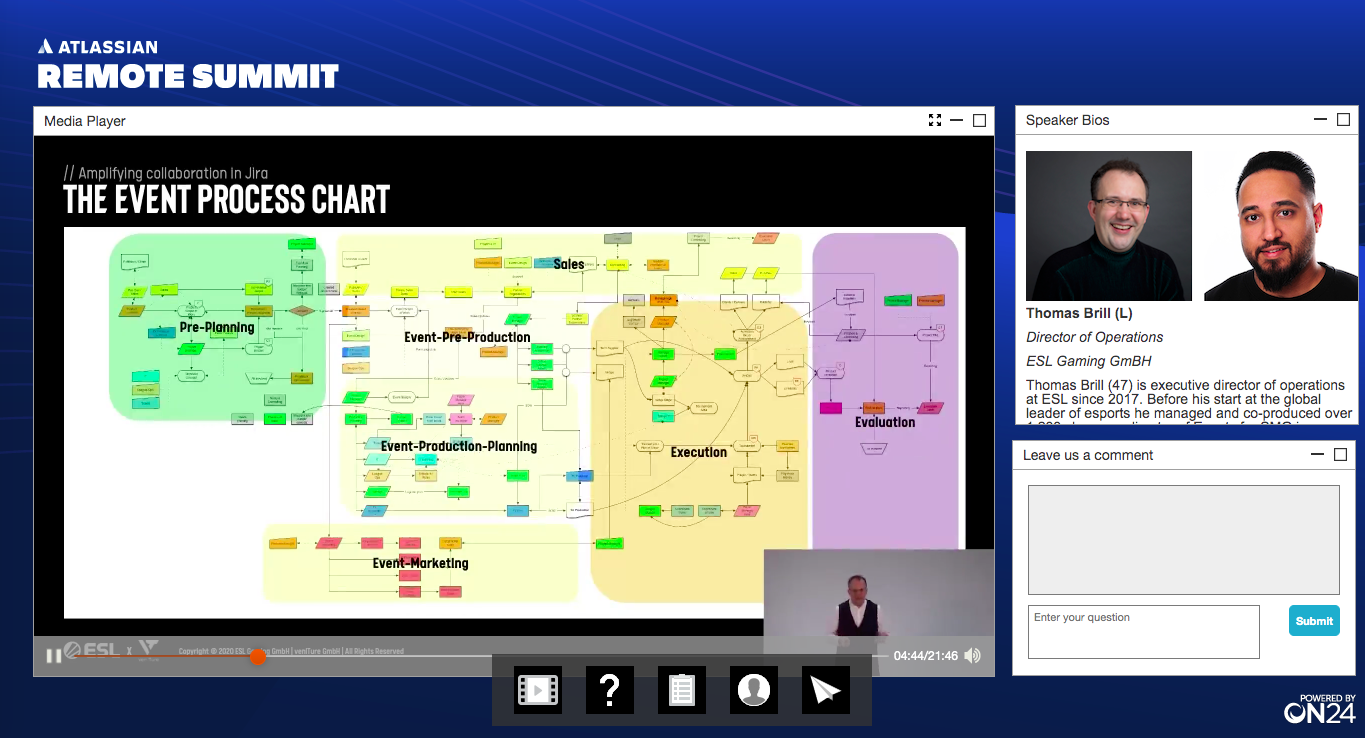This screenshot has width=1365, height=738.
Task: Maximize the Speaker Bios panel
Action: 1344,119
